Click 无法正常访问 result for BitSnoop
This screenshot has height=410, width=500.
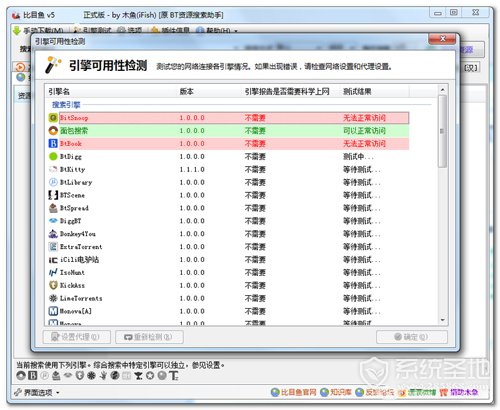pos(364,118)
